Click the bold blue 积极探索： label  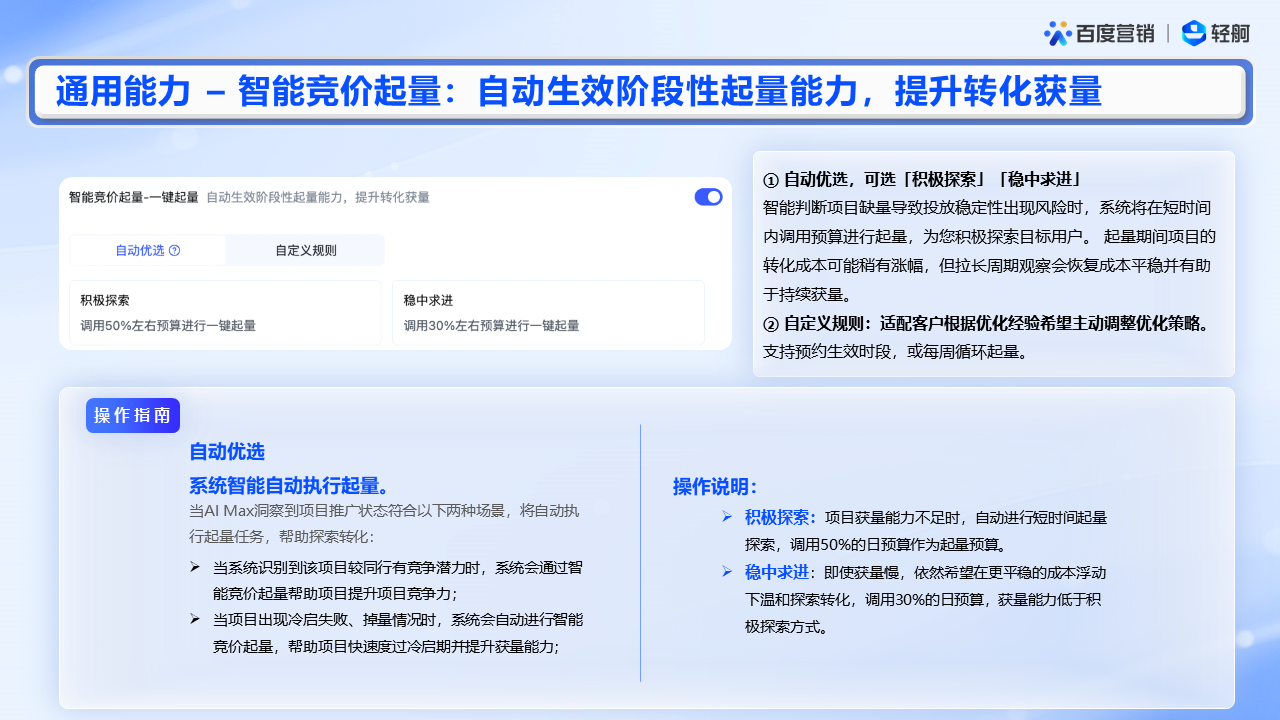pos(781,518)
